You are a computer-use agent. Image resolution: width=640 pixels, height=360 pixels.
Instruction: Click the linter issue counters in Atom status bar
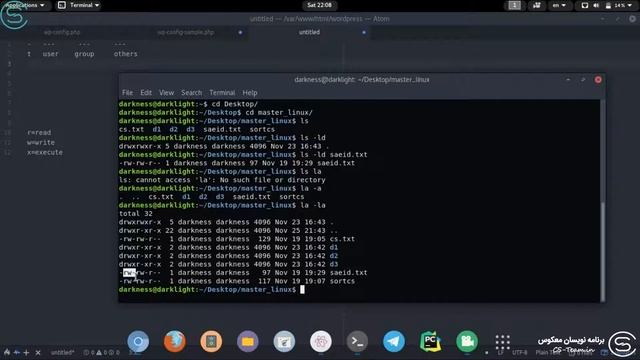click(x=102, y=352)
